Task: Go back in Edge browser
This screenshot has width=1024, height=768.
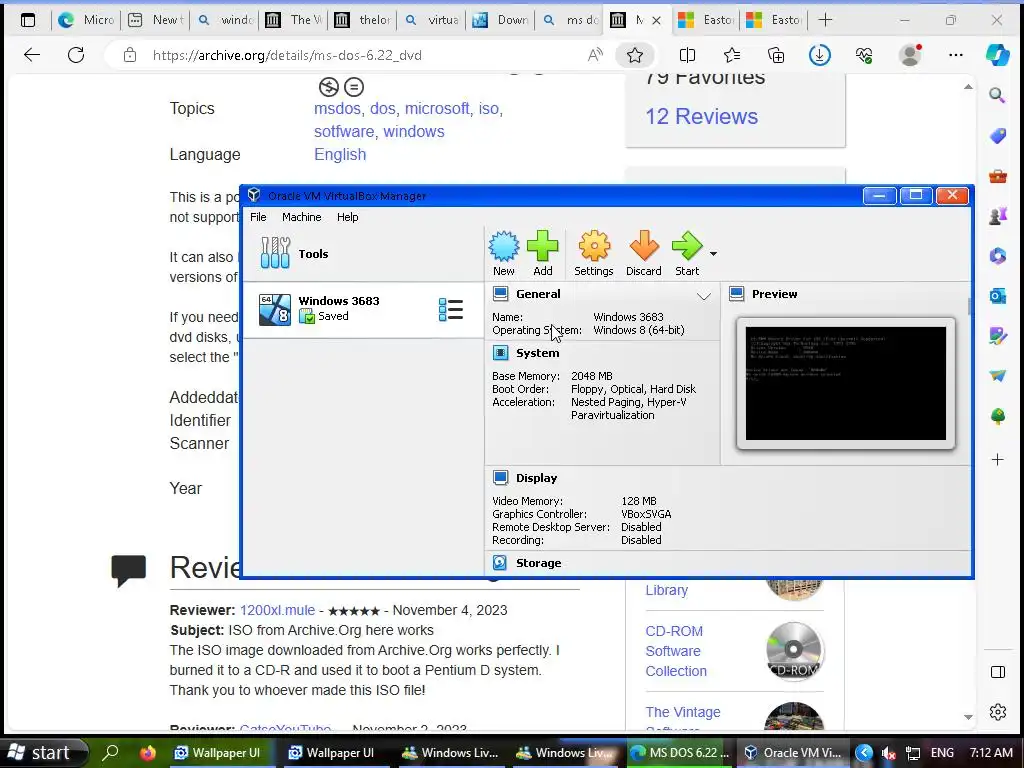Action: click(32, 55)
